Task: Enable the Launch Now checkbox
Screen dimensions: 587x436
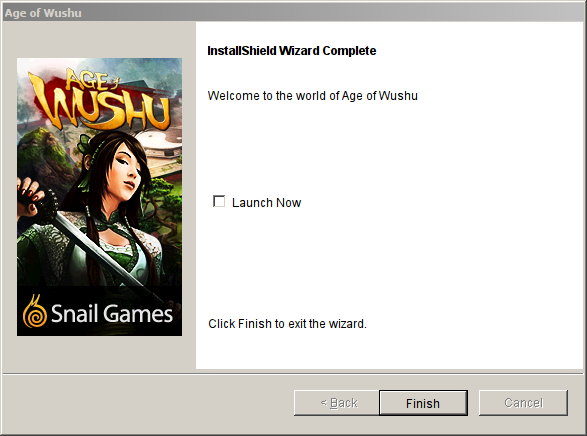Action: tap(219, 201)
